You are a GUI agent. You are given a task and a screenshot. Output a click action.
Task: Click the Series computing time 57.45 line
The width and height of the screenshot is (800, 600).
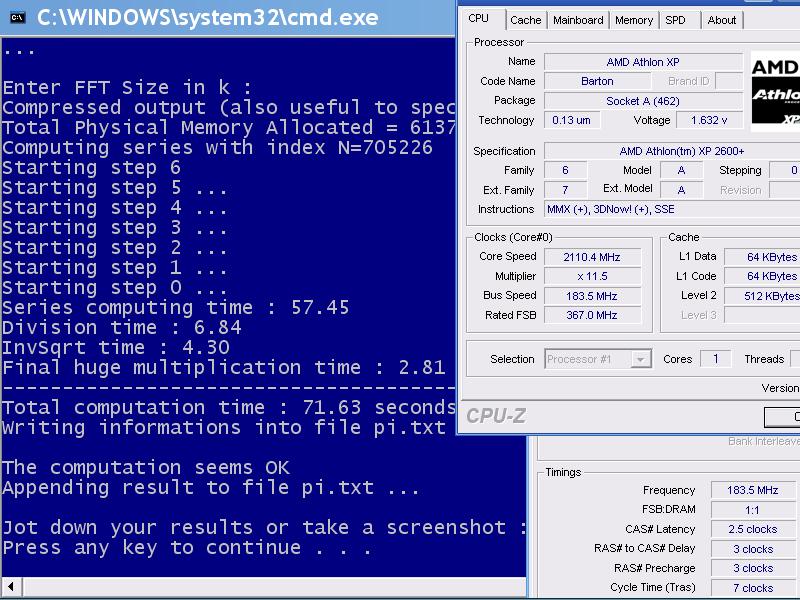[176, 308]
